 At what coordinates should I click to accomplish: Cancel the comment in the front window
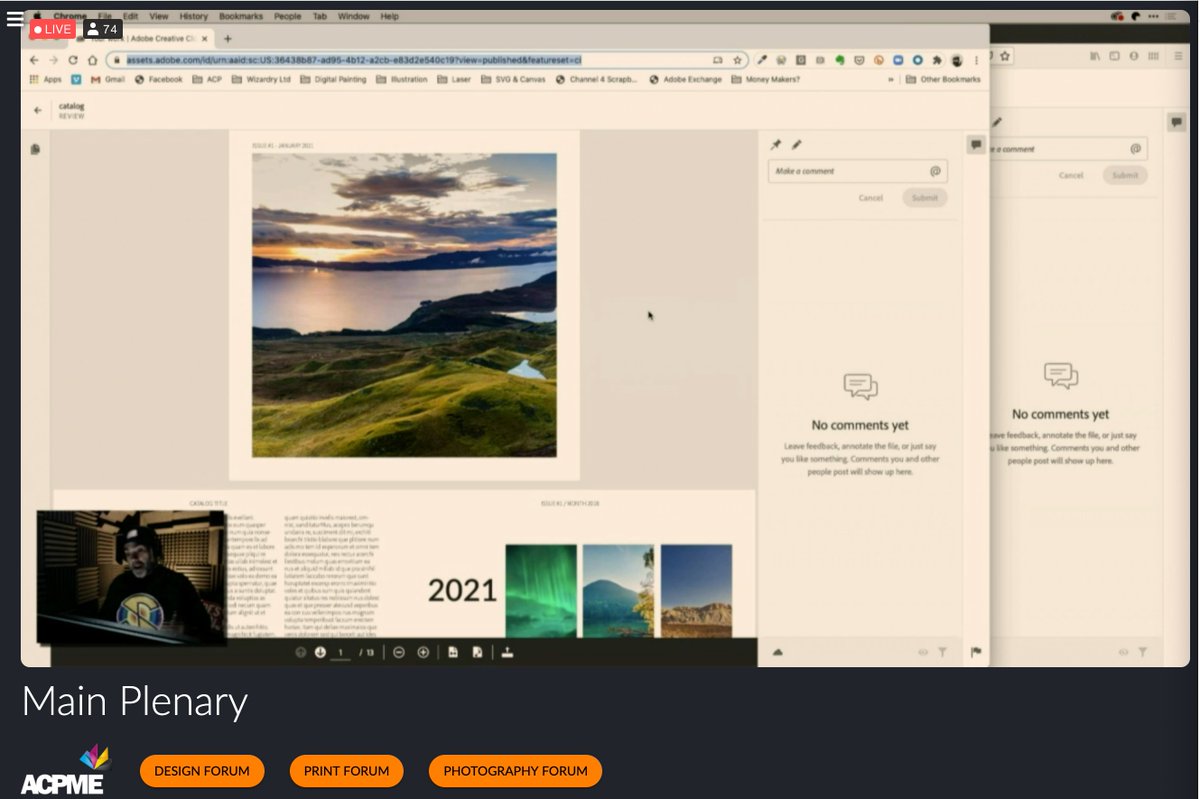871,198
